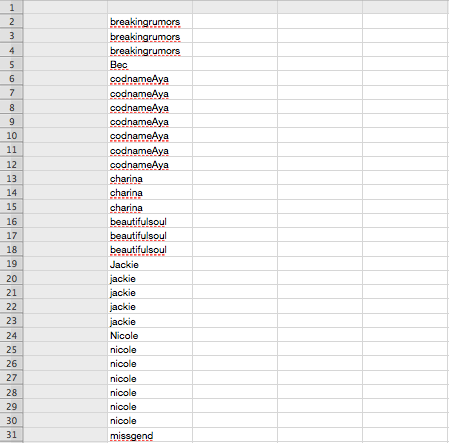Click the codnameAya cell in row 6
Image resolution: width=449 pixels, height=443 pixels.
(150, 78)
